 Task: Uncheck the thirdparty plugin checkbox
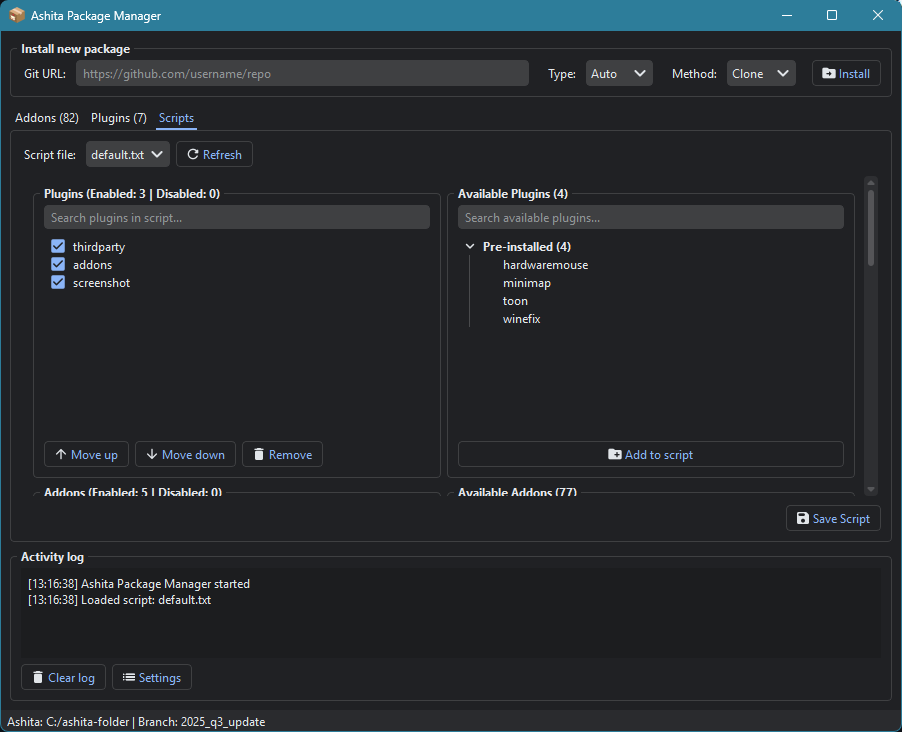click(x=58, y=246)
